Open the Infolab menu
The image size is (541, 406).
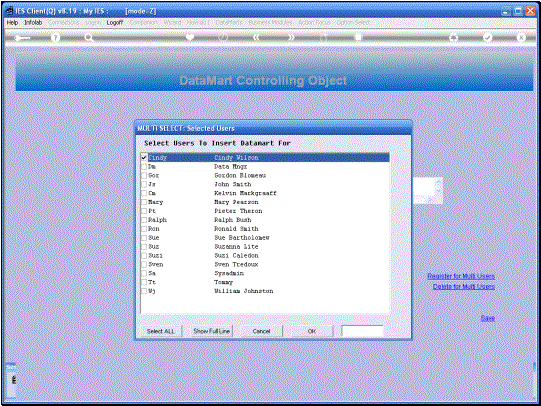(33, 22)
